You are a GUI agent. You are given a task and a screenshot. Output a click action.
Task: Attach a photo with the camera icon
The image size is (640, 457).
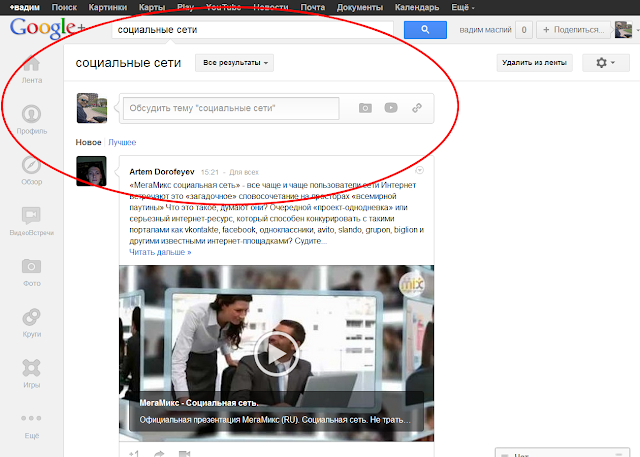tap(365, 108)
